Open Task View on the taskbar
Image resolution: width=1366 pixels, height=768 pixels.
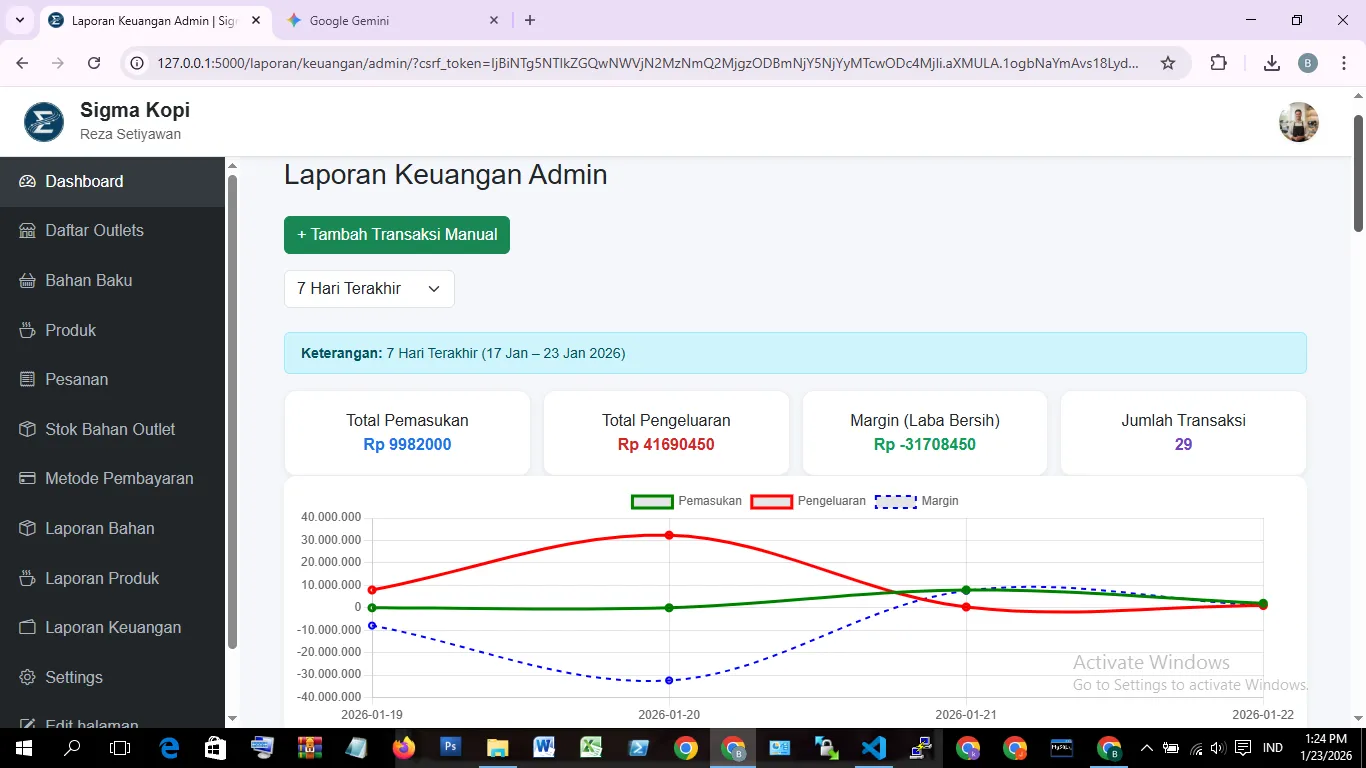point(120,748)
